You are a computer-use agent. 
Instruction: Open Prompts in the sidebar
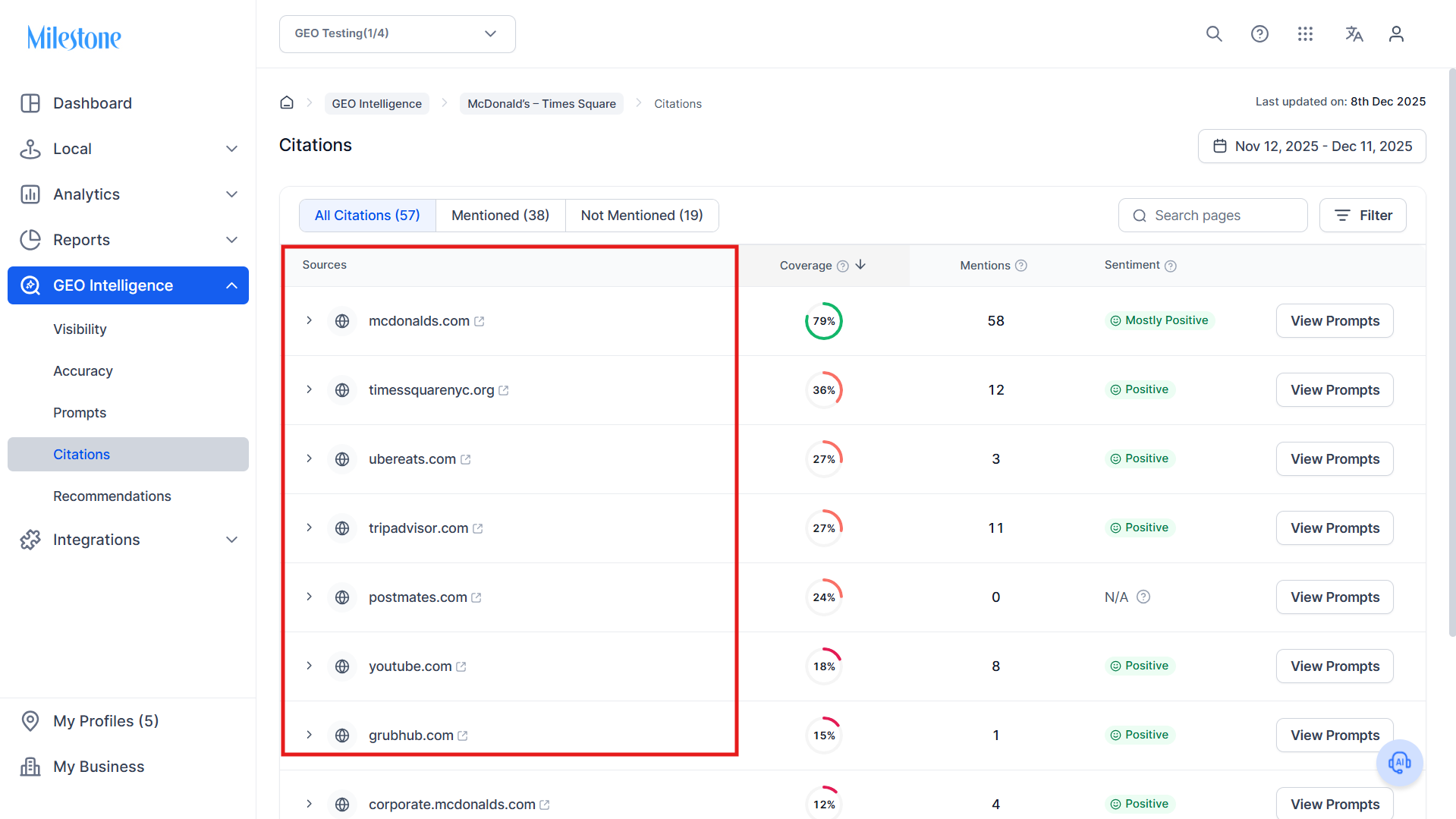coord(80,413)
